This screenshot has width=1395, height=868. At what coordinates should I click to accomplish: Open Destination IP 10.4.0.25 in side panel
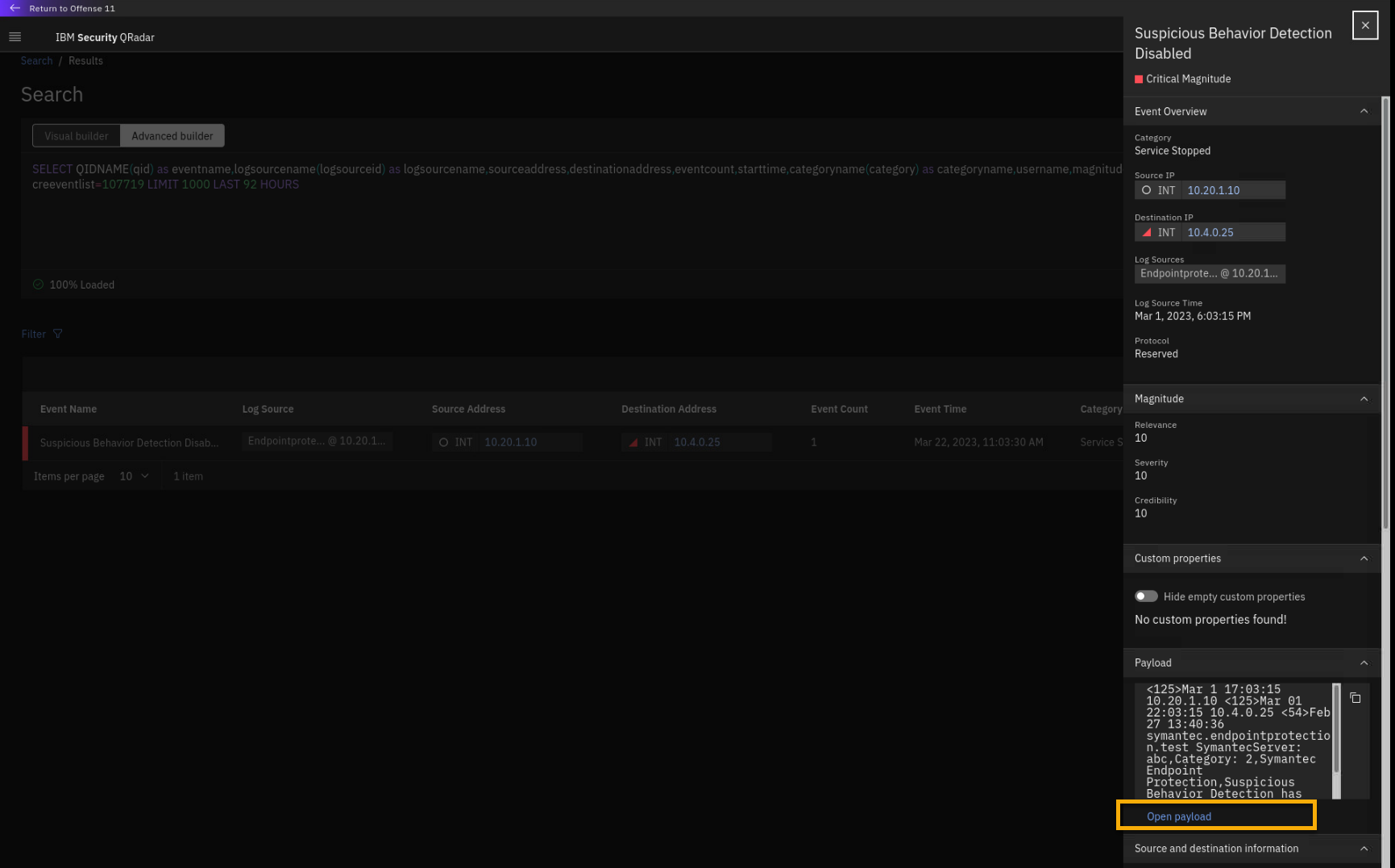point(1210,232)
